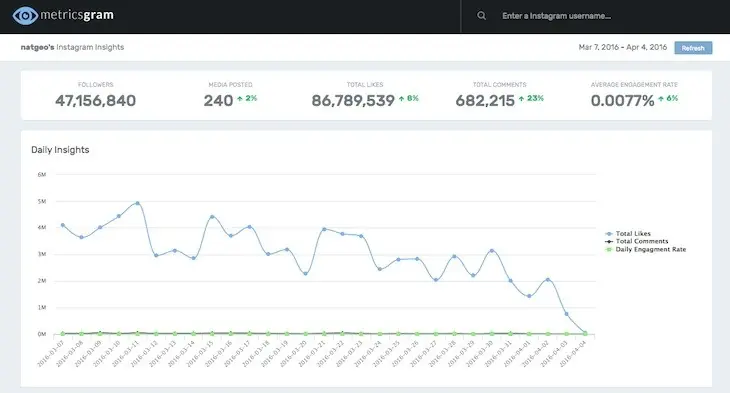The width and height of the screenshot is (730, 393).
Task: Click the likes peak data point on 2016-03-11
Action: point(137,203)
